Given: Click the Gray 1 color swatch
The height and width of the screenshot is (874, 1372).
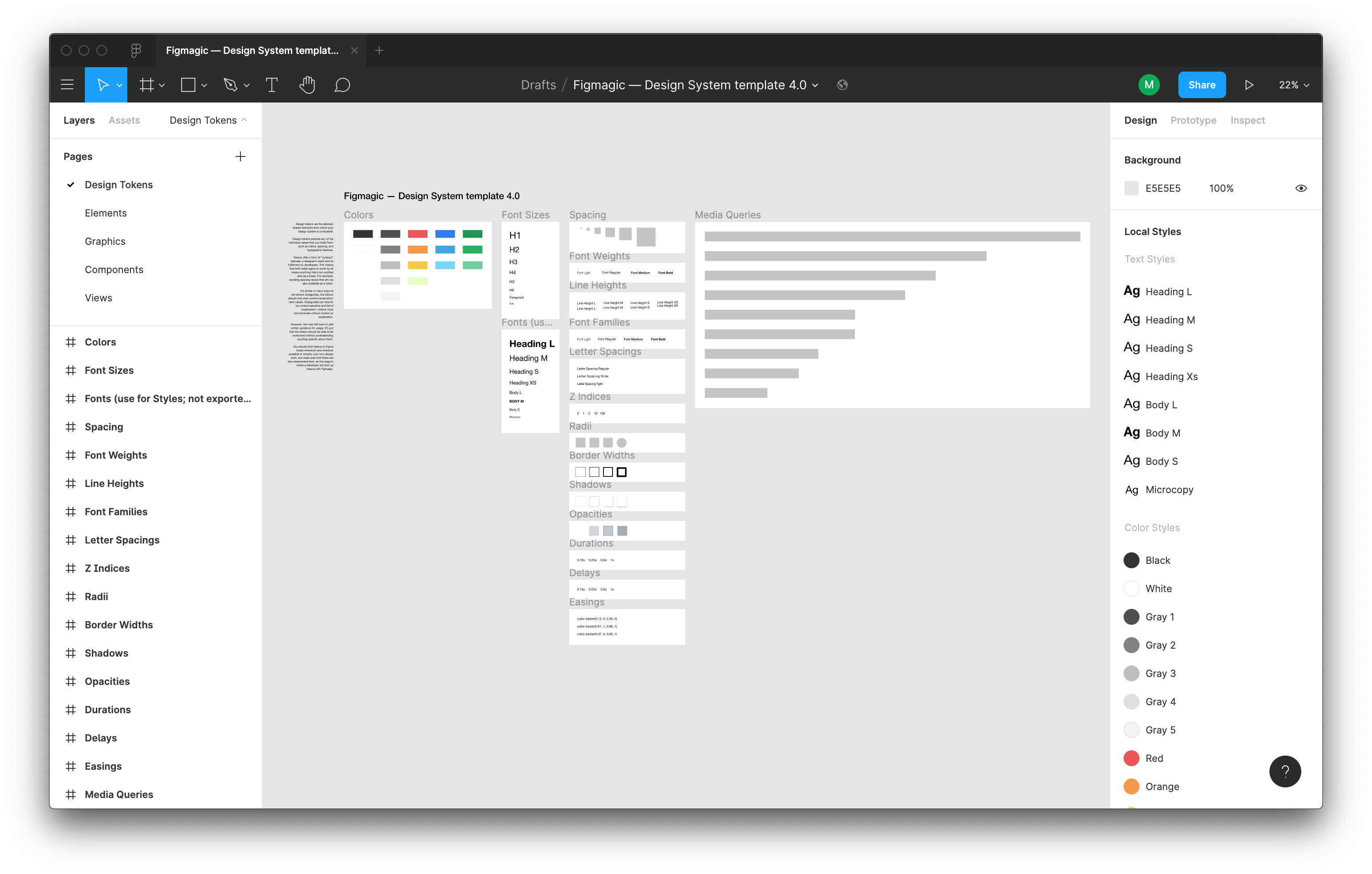Looking at the screenshot, I should (x=1131, y=616).
